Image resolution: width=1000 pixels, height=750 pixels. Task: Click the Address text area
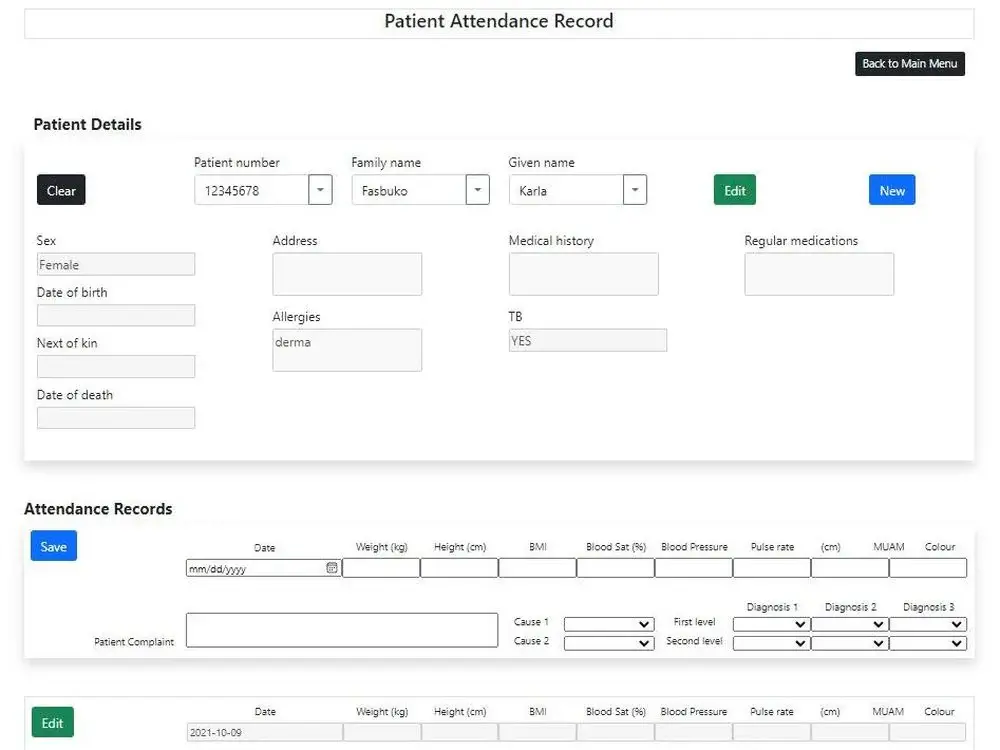(347, 274)
